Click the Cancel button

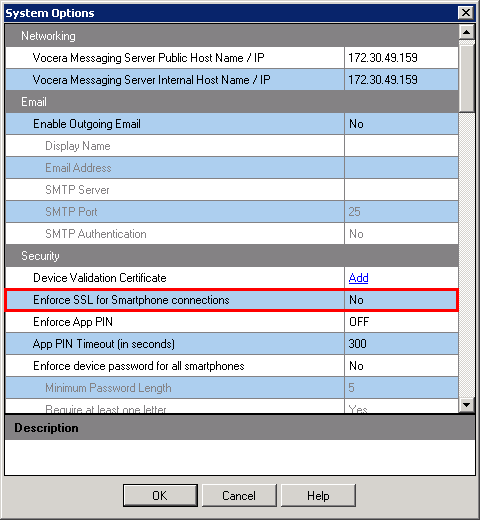[239, 496]
